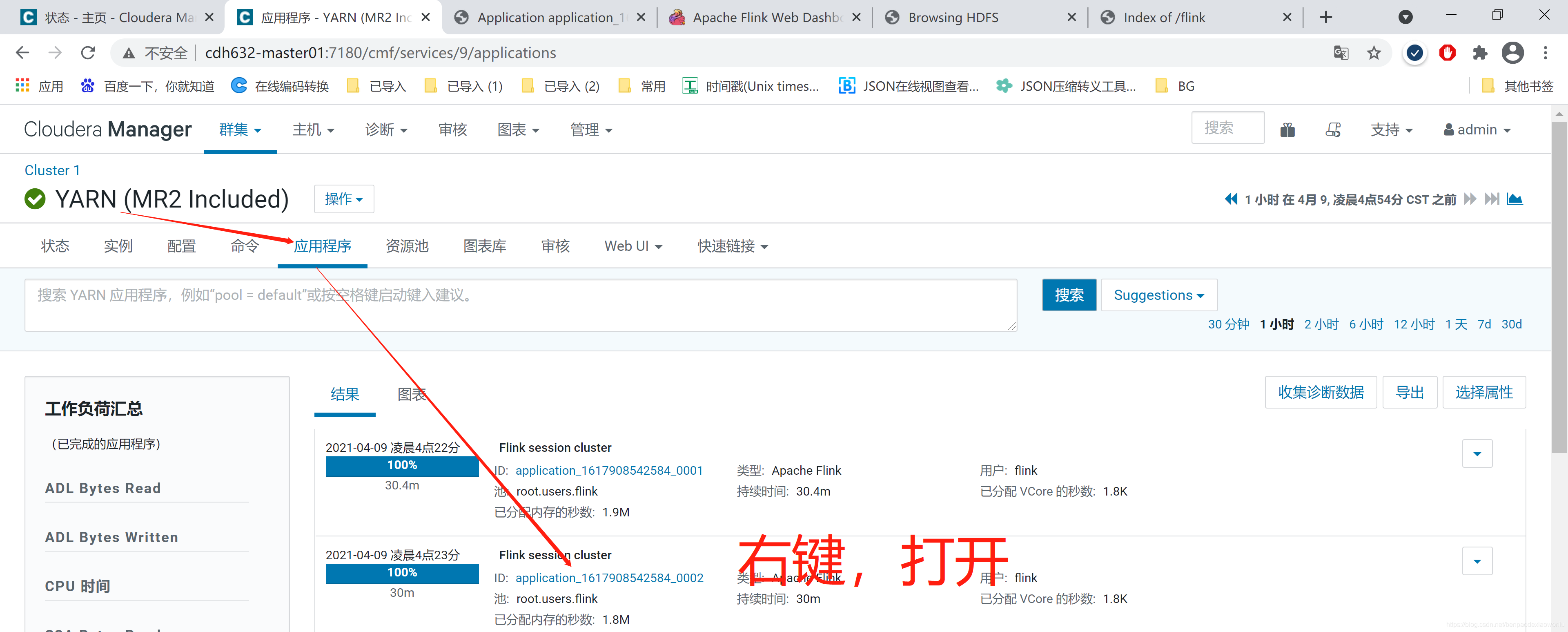Click the browser address bar URL

(x=381, y=53)
